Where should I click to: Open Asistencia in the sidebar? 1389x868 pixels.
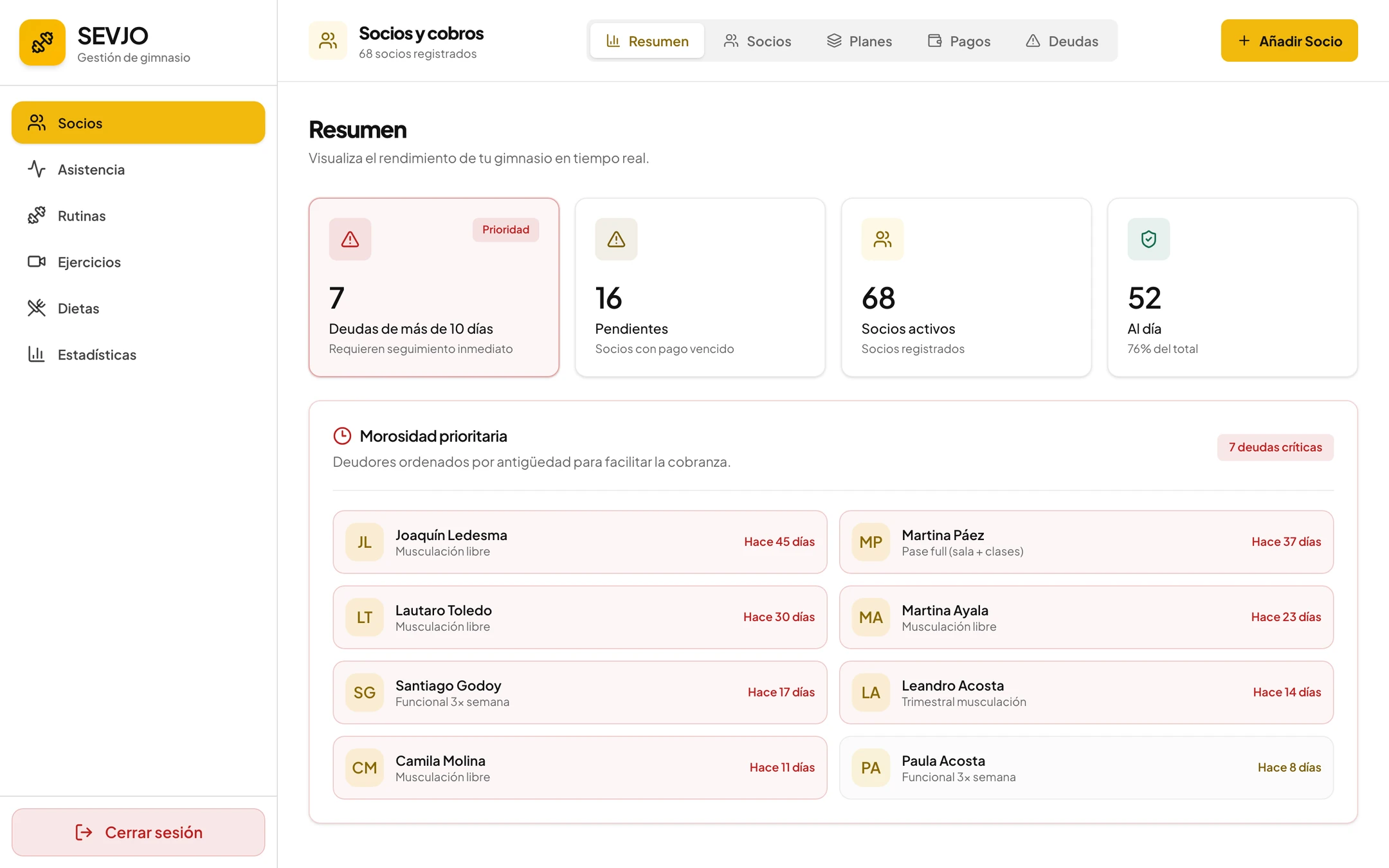click(x=138, y=169)
